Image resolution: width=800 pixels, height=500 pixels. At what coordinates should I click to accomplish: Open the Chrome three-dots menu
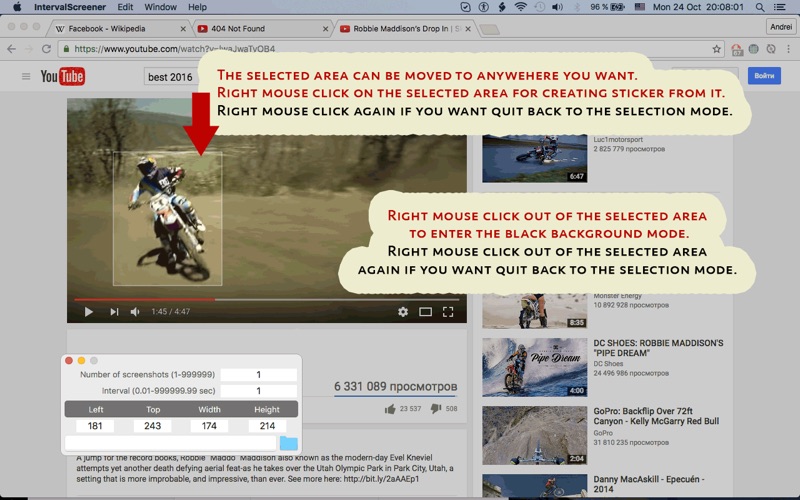coord(788,49)
